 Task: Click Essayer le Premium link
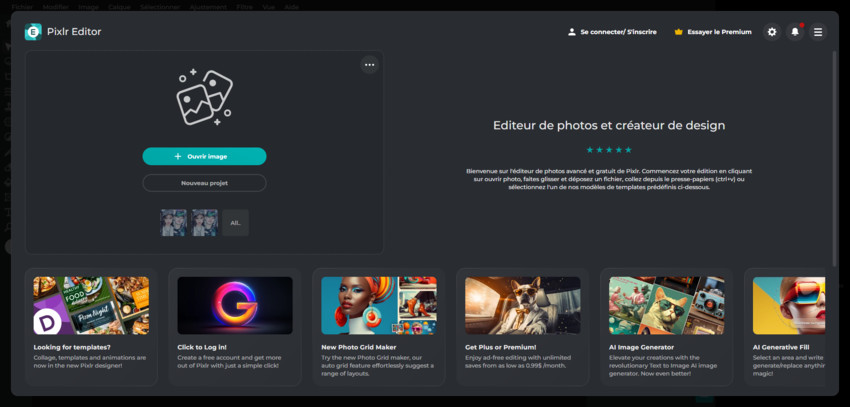click(719, 32)
